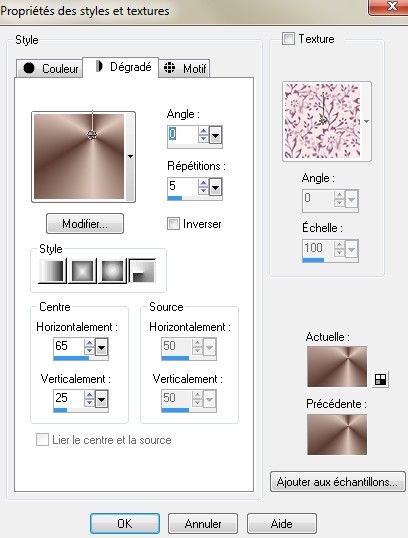Click the Modifier... button
The width and height of the screenshot is (408, 538).
[85, 224]
